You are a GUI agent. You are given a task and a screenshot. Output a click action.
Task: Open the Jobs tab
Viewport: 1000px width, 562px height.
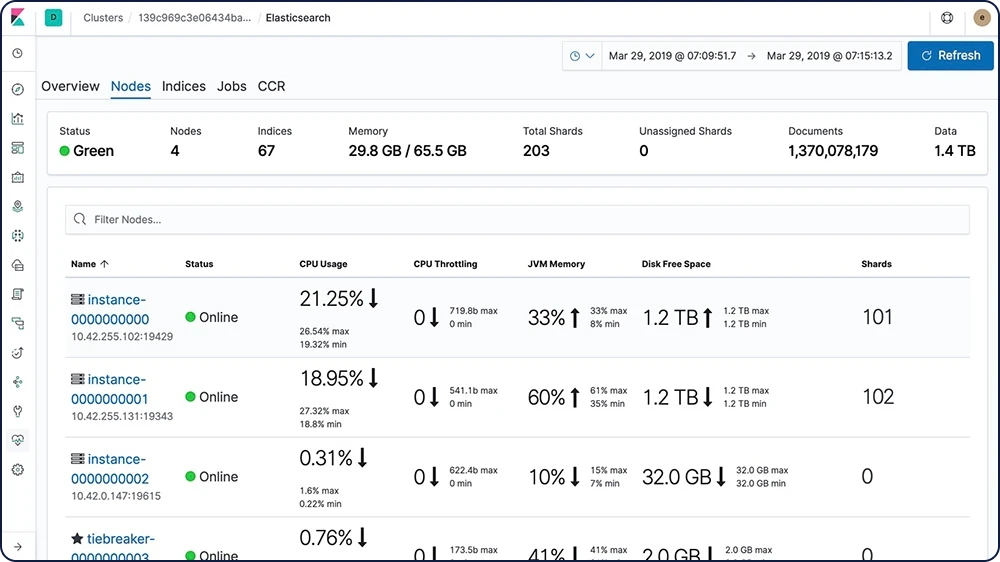[x=232, y=86]
